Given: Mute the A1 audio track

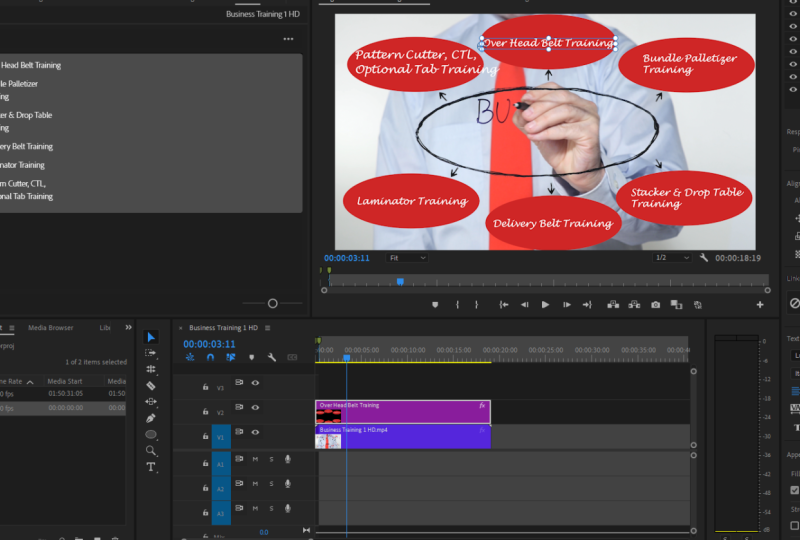Looking at the screenshot, I should 255,459.
